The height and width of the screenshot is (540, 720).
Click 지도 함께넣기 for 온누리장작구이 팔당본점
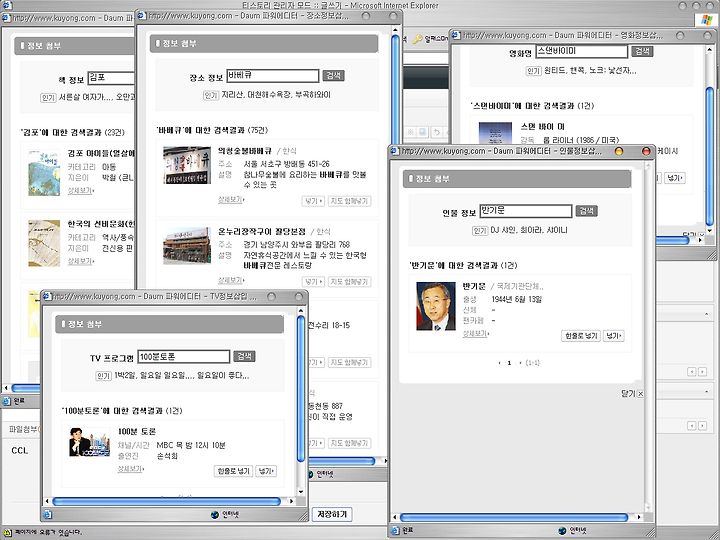pos(349,281)
